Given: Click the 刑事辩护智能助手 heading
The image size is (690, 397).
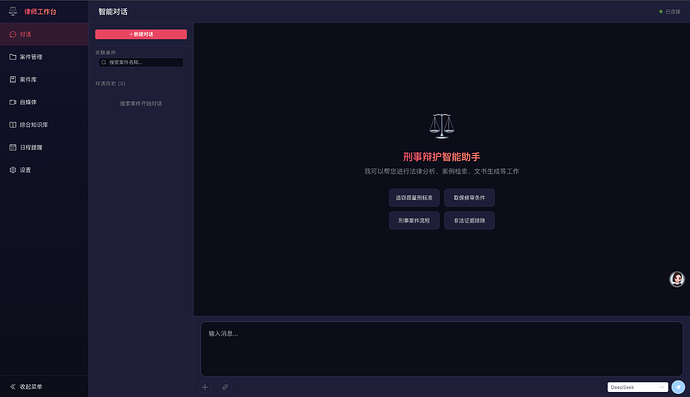Looking at the screenshot, I should click(441, 157).
